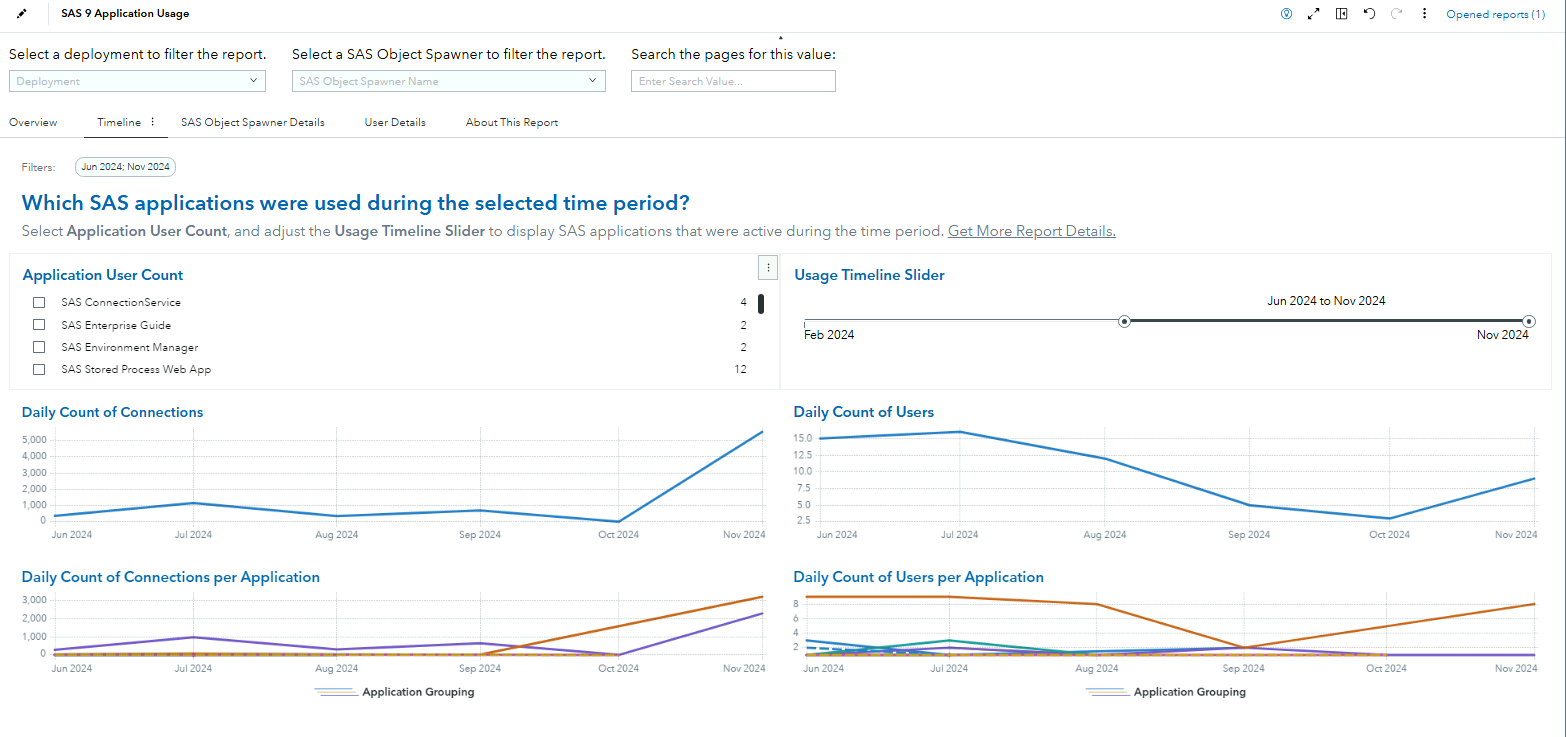This screenshot has width=1566, height=737.
Task: Enter full screen using the expand arrows icon
Action: click(1313, 13)
